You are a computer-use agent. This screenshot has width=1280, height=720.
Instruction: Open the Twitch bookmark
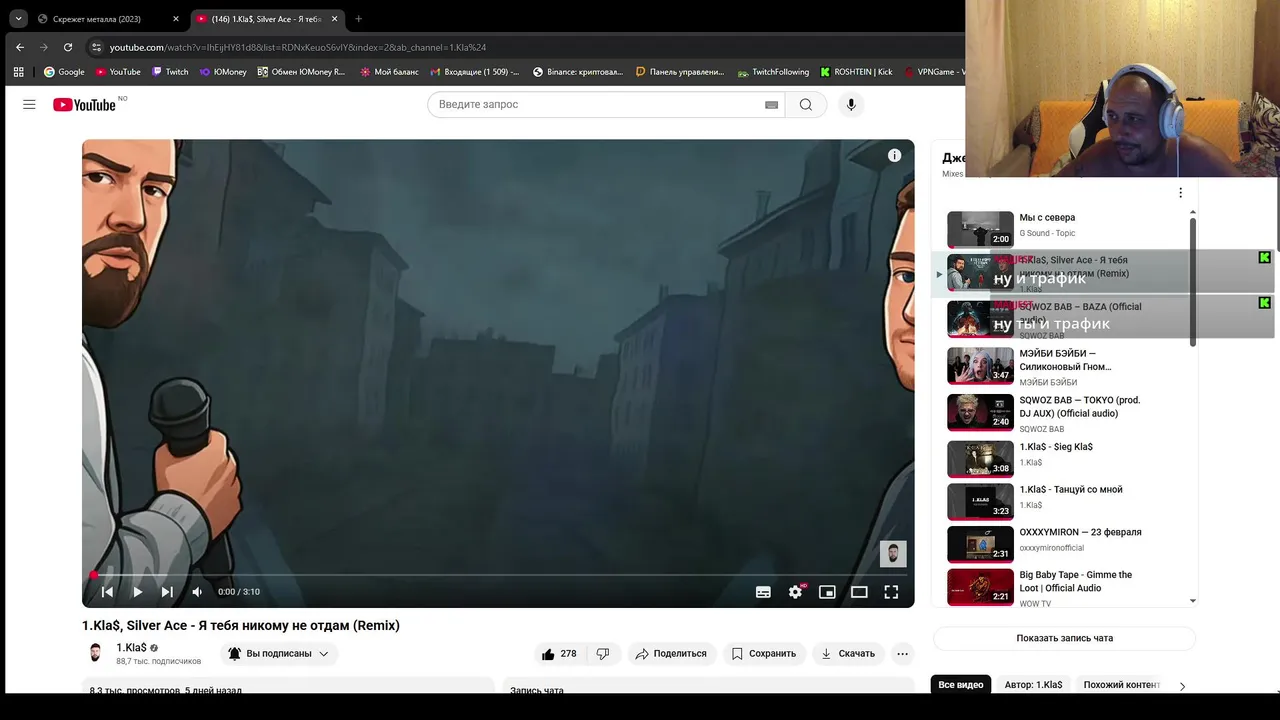tap(170, 72)
